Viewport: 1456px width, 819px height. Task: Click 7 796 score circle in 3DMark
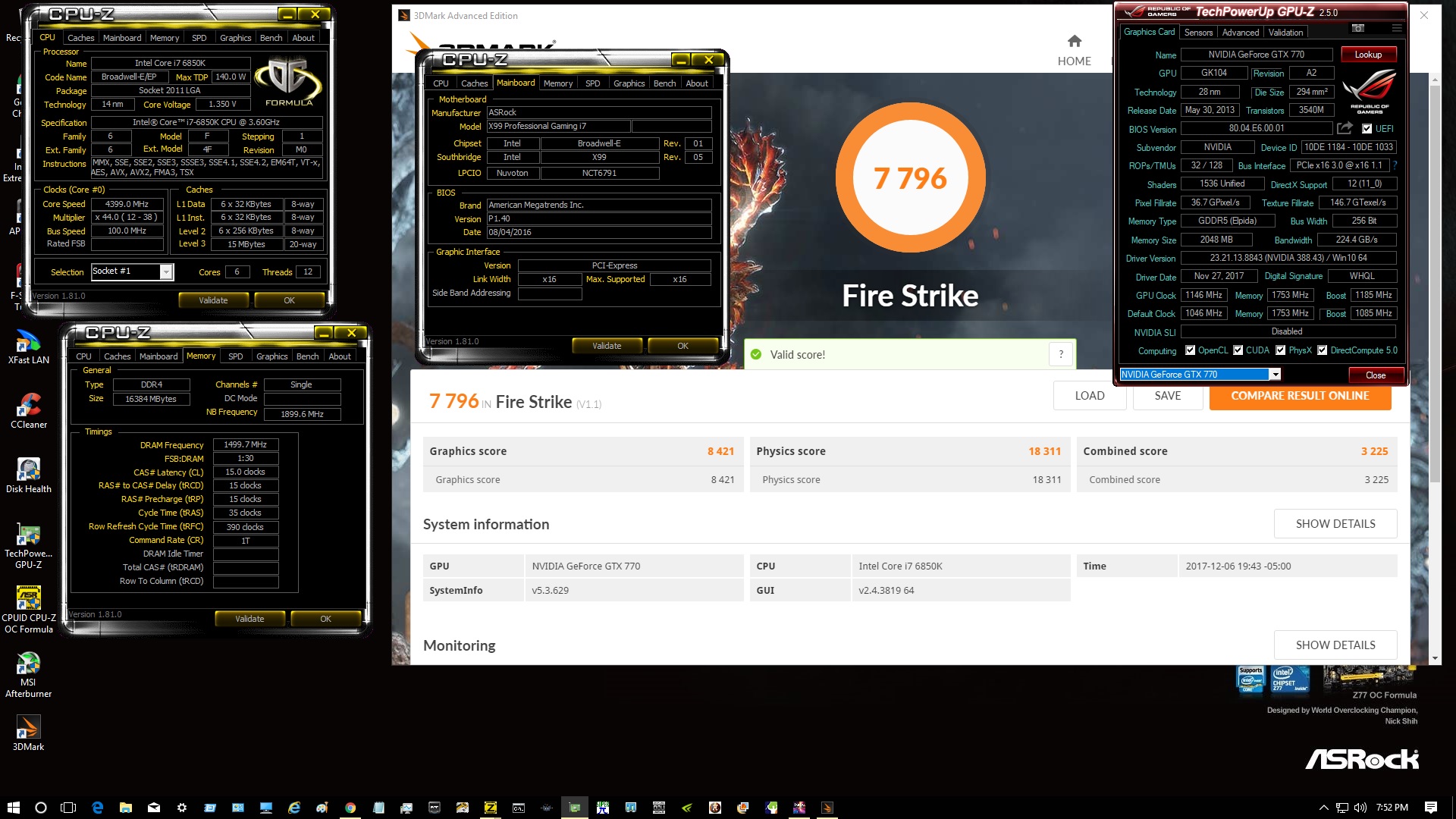coord(910,177)
